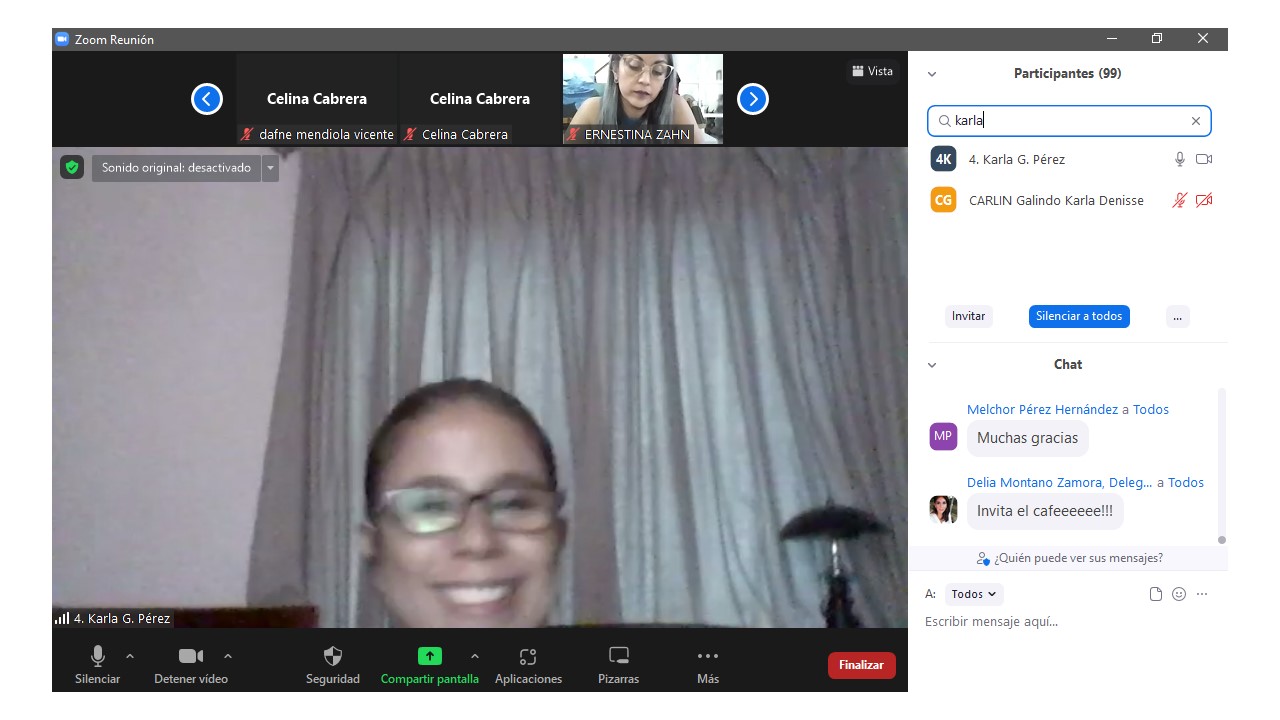Restore down the Zoom Reunión window

pos(1157,39)
